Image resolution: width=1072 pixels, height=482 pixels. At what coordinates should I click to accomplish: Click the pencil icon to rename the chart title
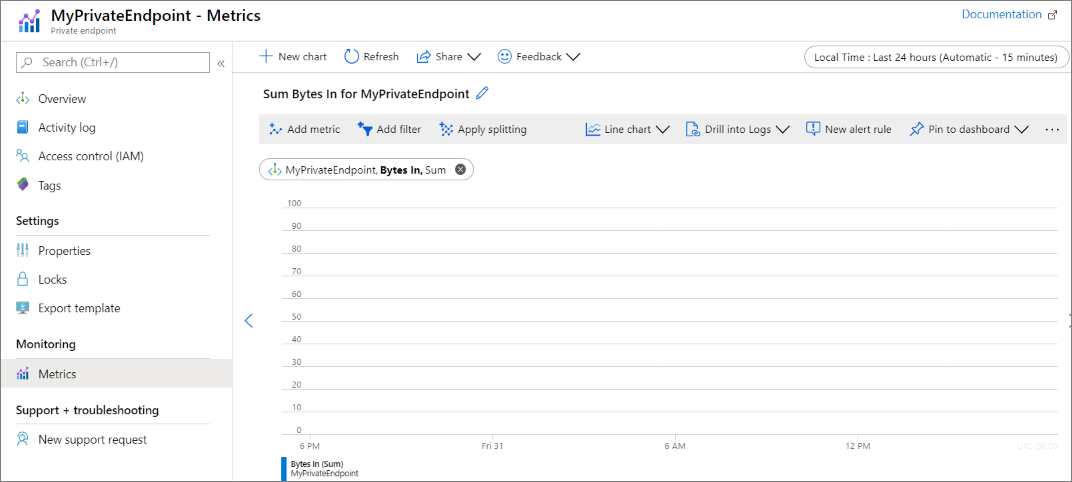(x=483, y=93)
